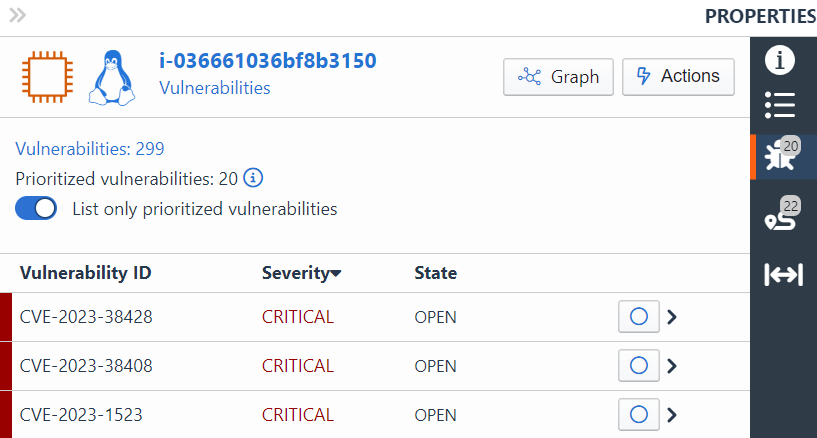This screenshot has height=438, width=817.
Task: Click the prioritized vulnerabilities info icon
Action: (253, 179)
